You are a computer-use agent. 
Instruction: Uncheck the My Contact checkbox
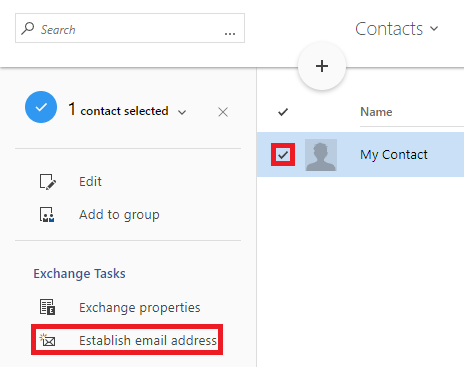point(283,155)
